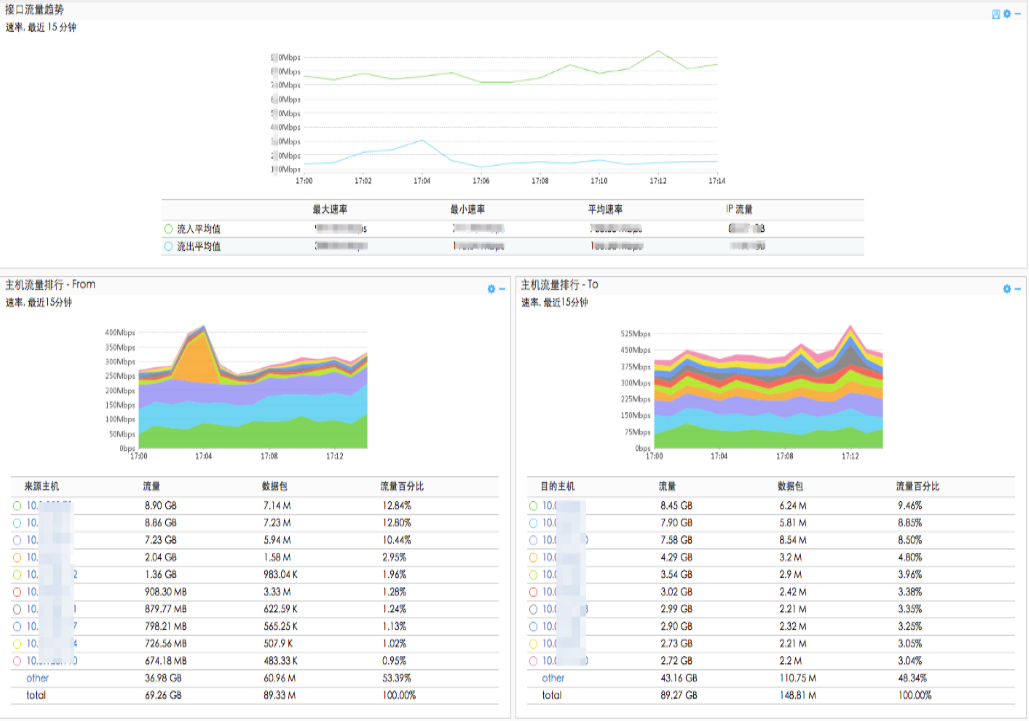Open destination host link in 2.72 GB row

point(565,661)
